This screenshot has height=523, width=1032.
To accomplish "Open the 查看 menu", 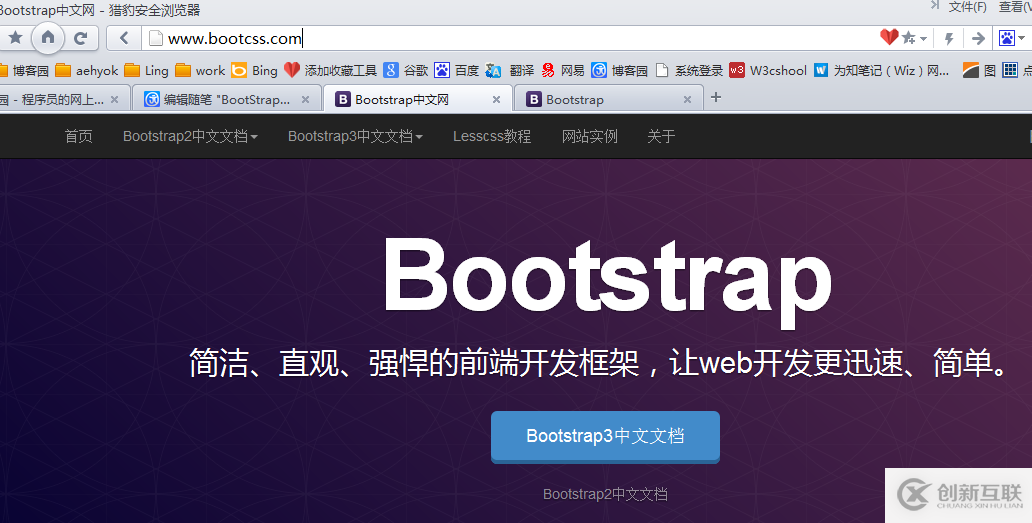I will tap(1015, 7).
